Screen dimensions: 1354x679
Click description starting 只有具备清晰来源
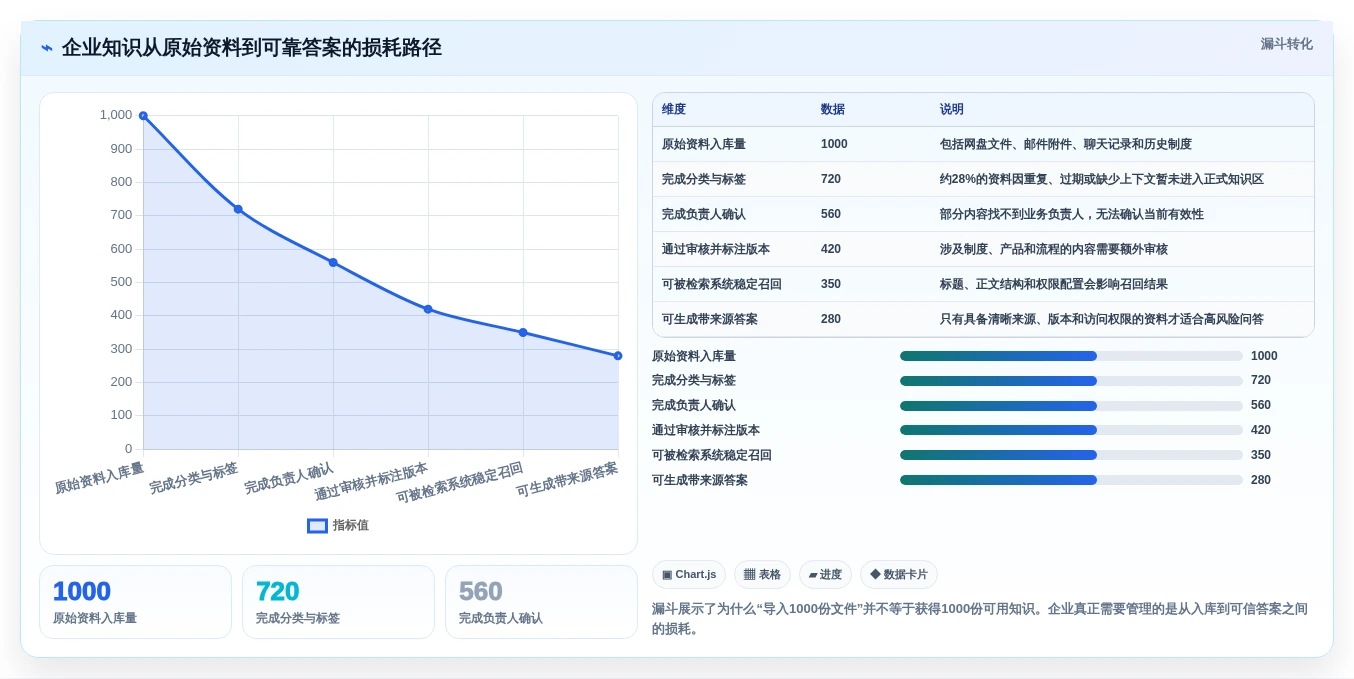pos(1102,319)
